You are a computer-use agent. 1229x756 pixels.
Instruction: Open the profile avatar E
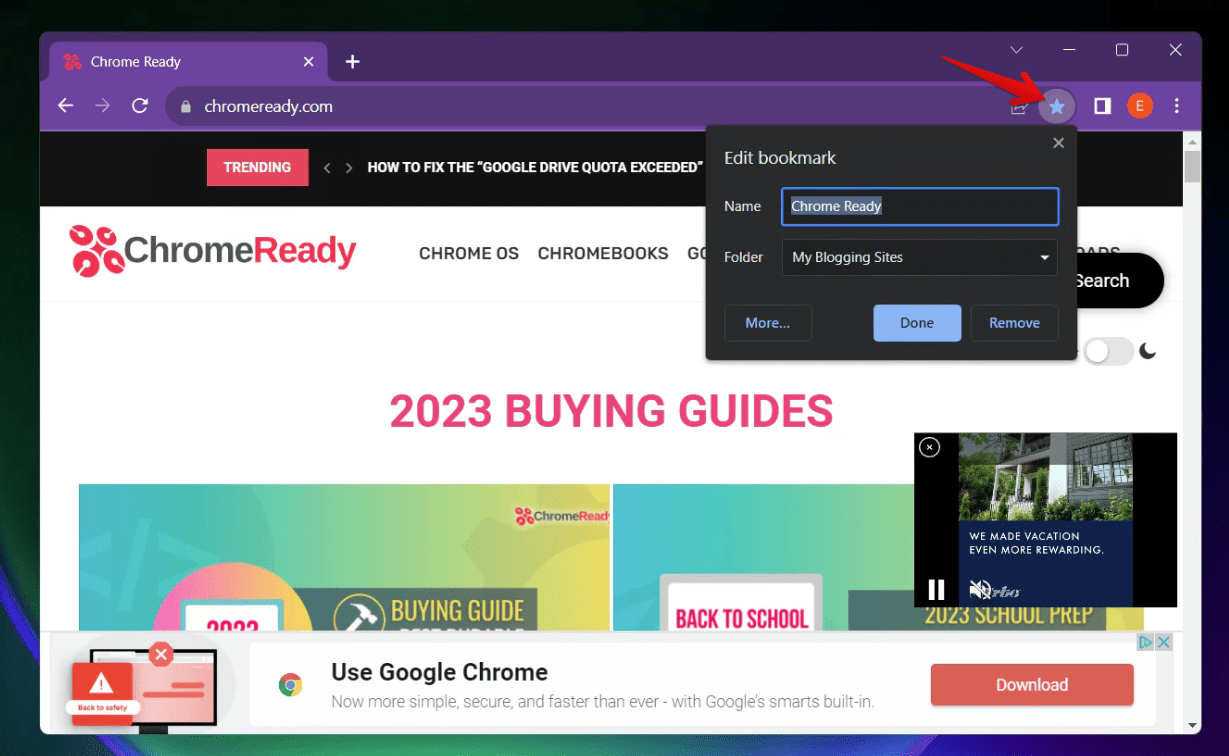(x=1140, y=106)
